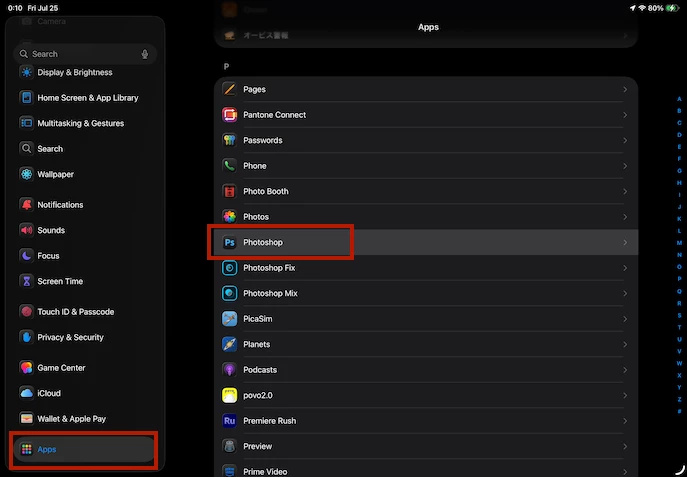Click the chevron on the Passwords row
The width and height of the screenshot is (687, 477).
coord(625,140)
